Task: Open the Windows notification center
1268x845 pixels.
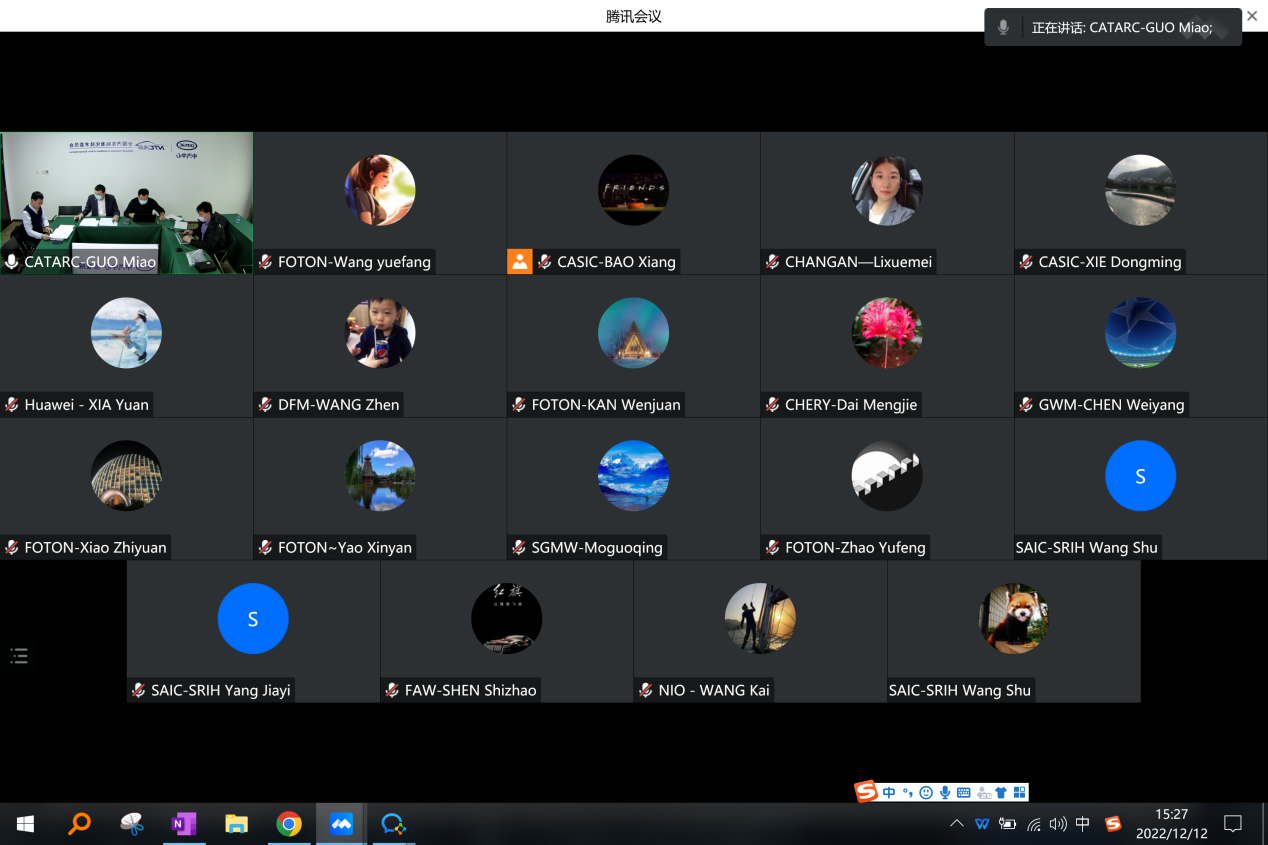Action: coord(1233,824)
